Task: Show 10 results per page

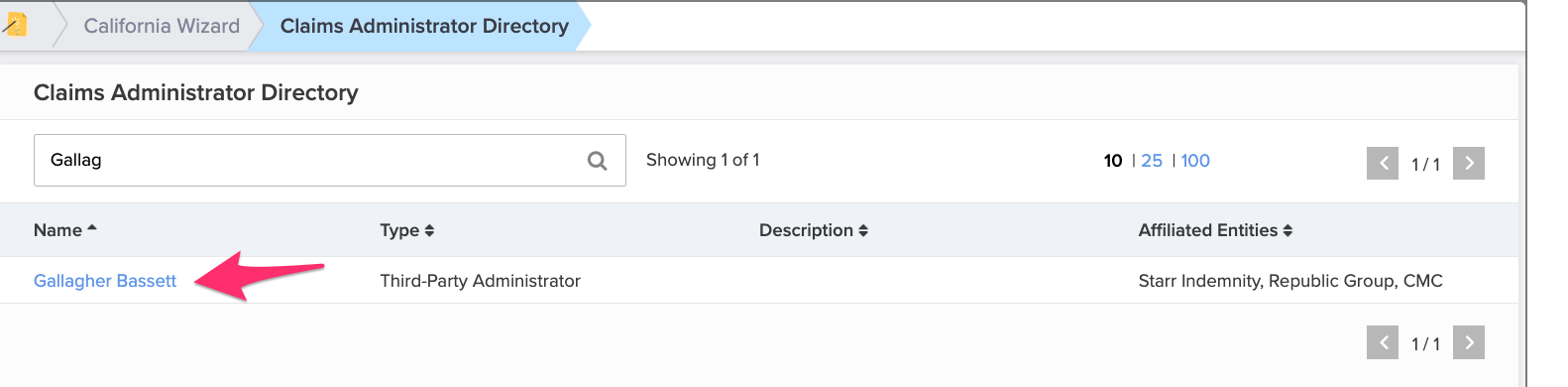Action: 1113,161
